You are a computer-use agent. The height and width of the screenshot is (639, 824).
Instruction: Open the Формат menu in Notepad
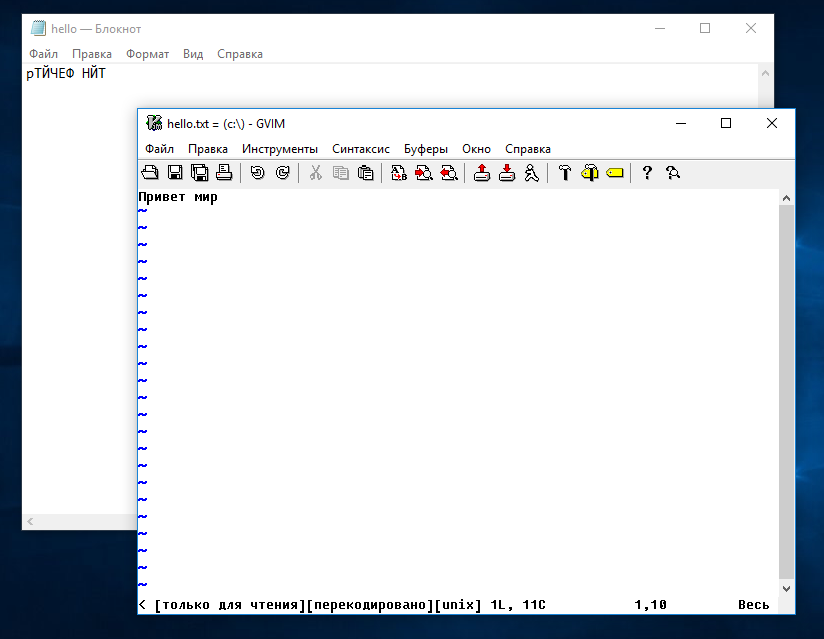coord(147,54)
